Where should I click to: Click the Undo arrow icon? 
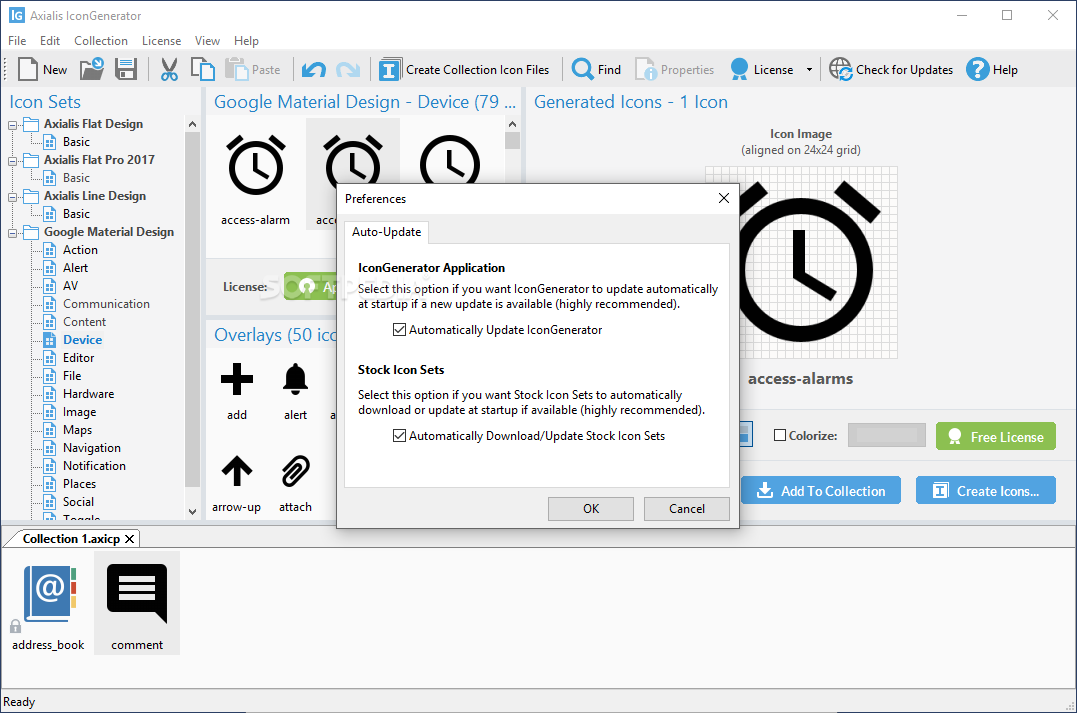(314, 69)
